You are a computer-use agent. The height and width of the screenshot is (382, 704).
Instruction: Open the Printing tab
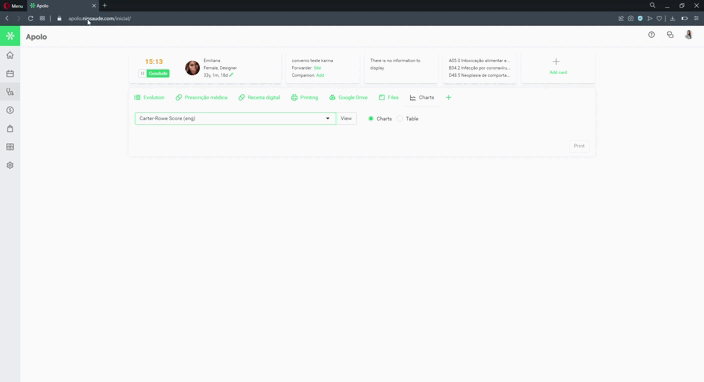(x=304, y=97)
